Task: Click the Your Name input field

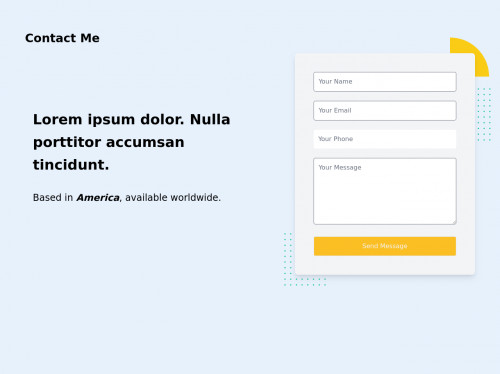Action: click(x=385, y=82)
